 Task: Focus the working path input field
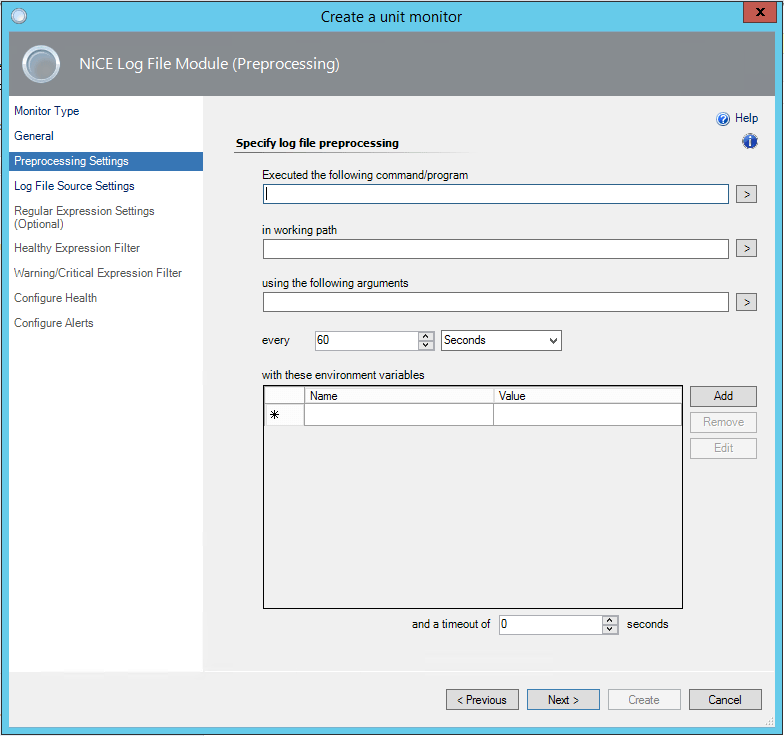coord(496,248)
